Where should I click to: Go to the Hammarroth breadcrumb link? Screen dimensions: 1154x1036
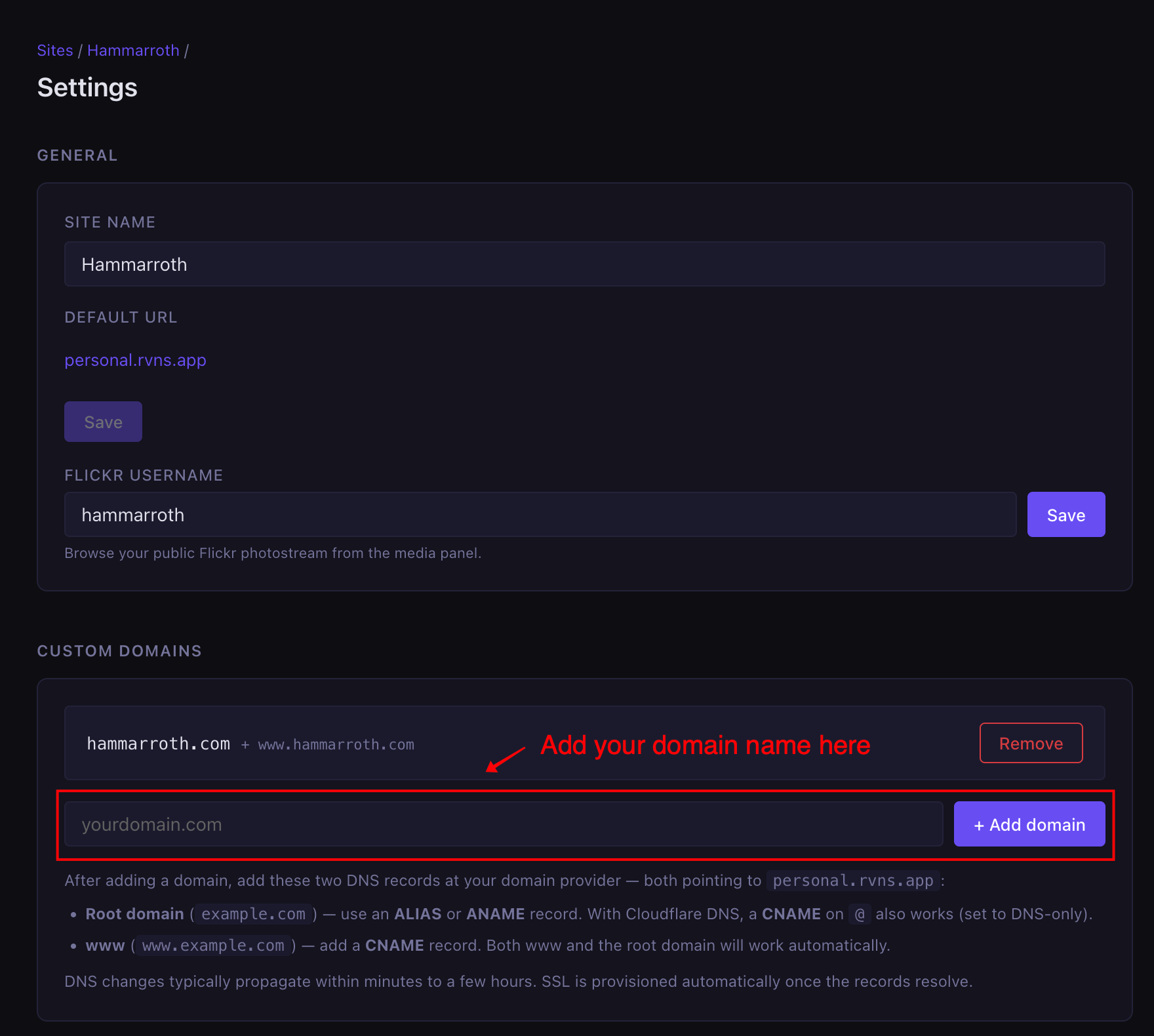pyautogui.click(x=133, y=50)
